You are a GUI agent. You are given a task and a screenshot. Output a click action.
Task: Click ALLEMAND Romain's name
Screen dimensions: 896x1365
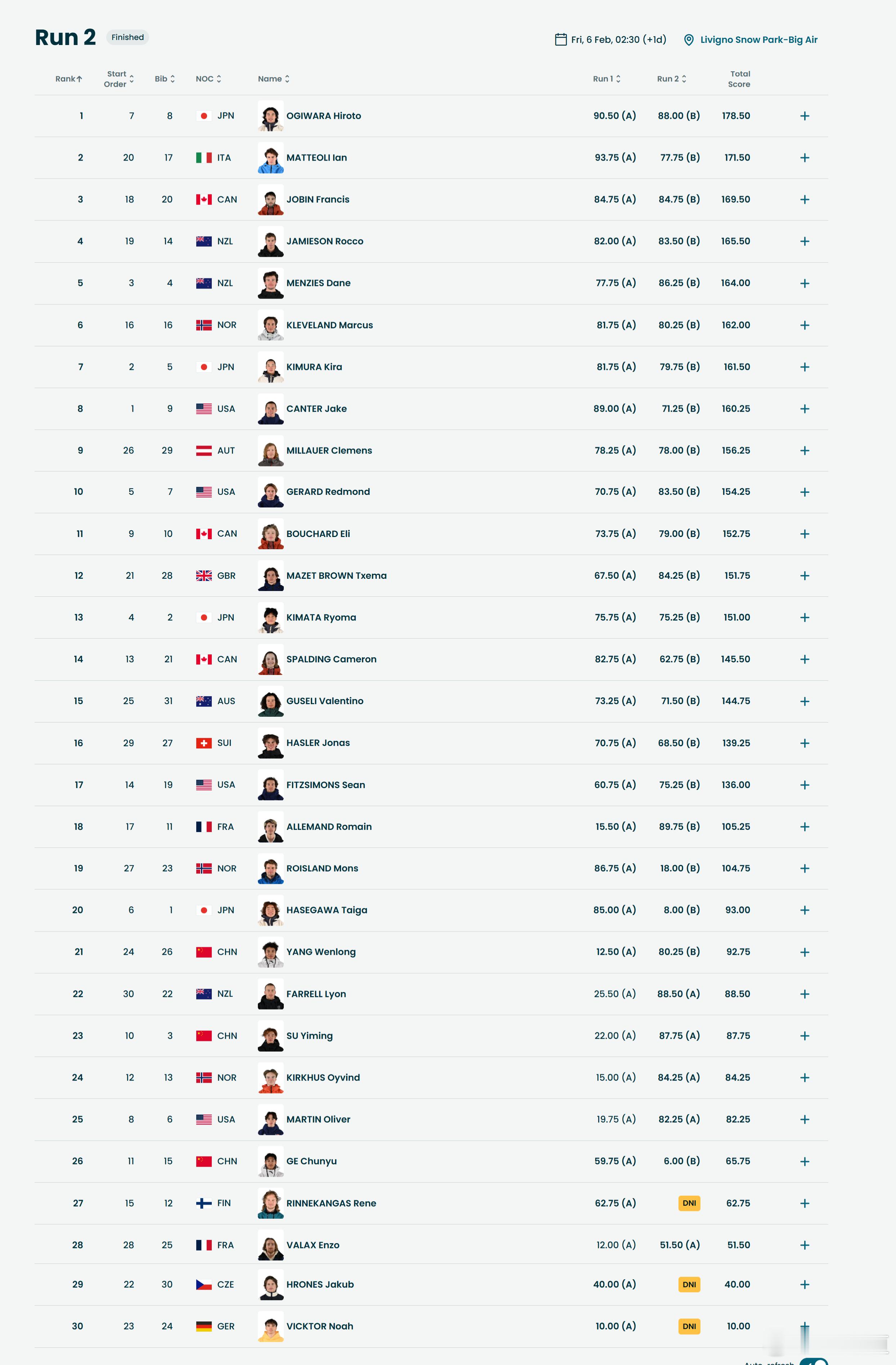coord(329,827)
